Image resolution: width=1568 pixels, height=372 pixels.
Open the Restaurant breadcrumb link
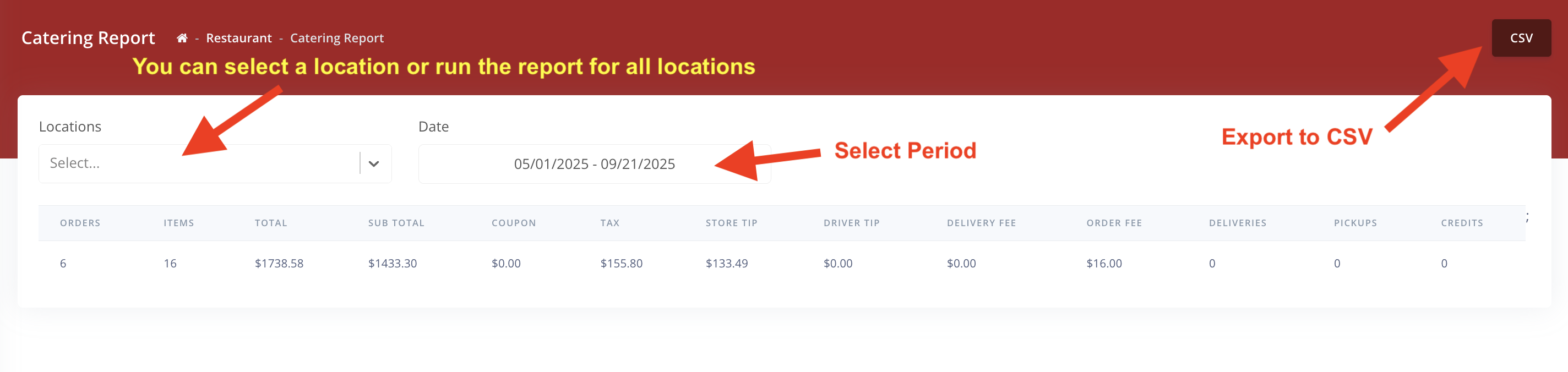click(238, 39)
